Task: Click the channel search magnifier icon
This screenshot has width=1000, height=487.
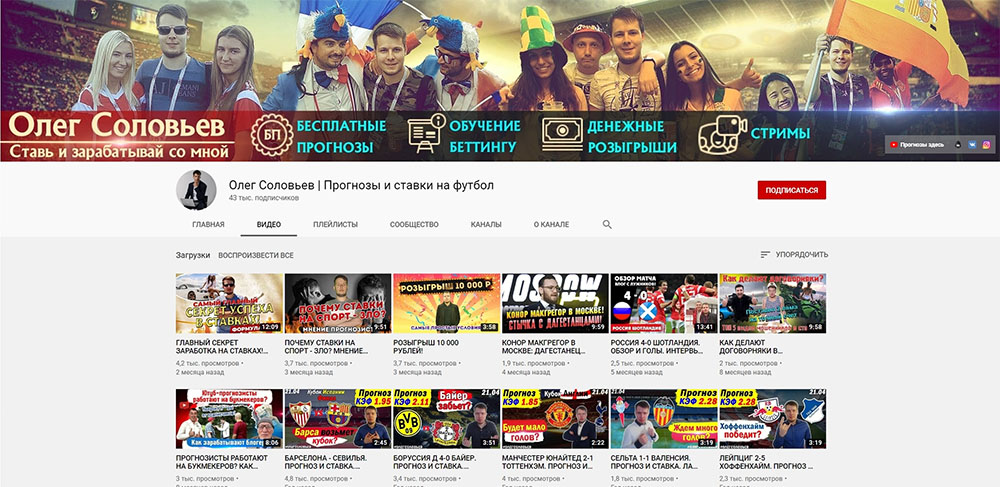Action: click(x=607, y=224)
